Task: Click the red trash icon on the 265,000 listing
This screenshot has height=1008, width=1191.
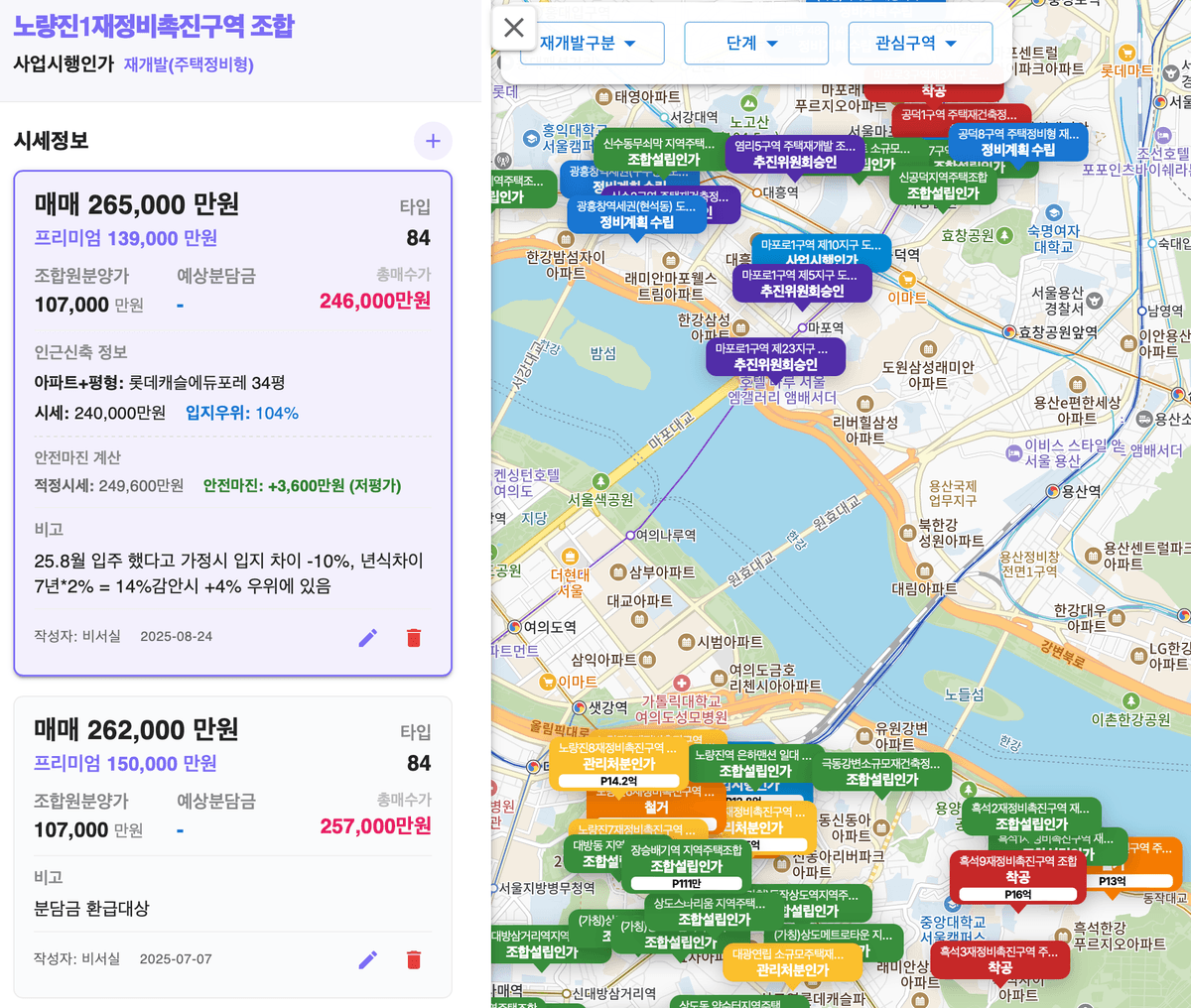Action: coord(414,638)
